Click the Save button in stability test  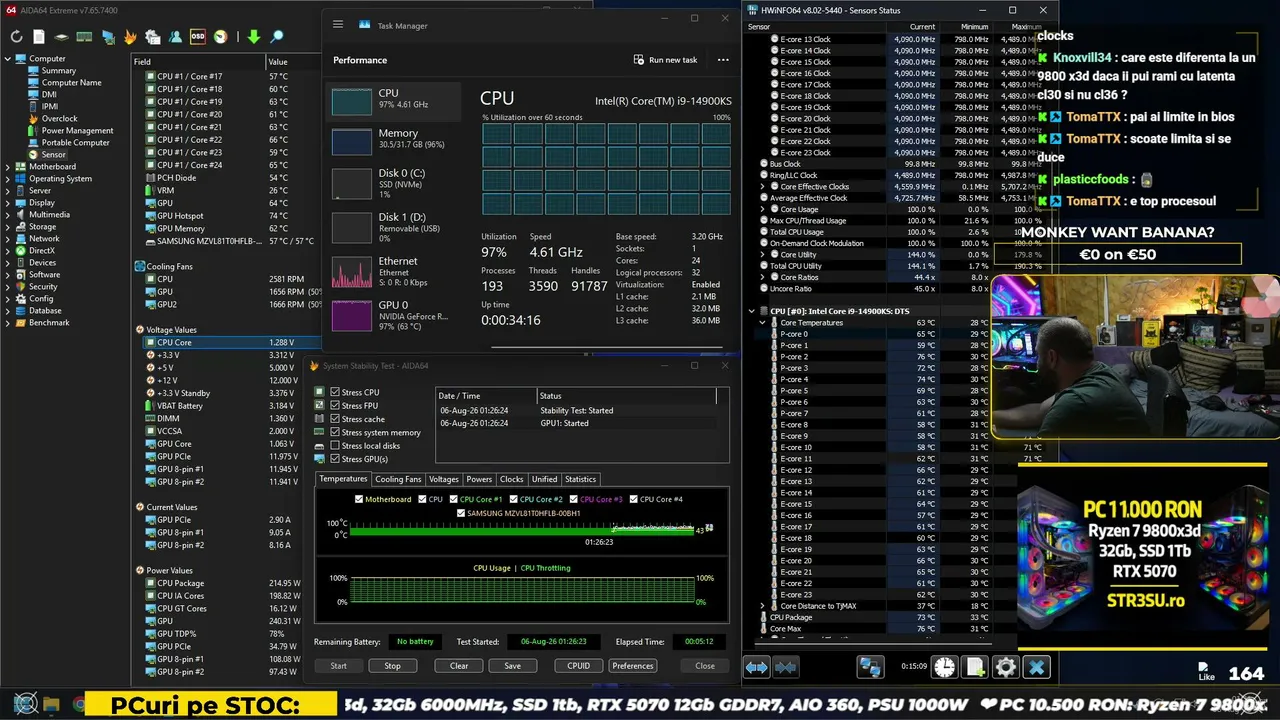512,666
